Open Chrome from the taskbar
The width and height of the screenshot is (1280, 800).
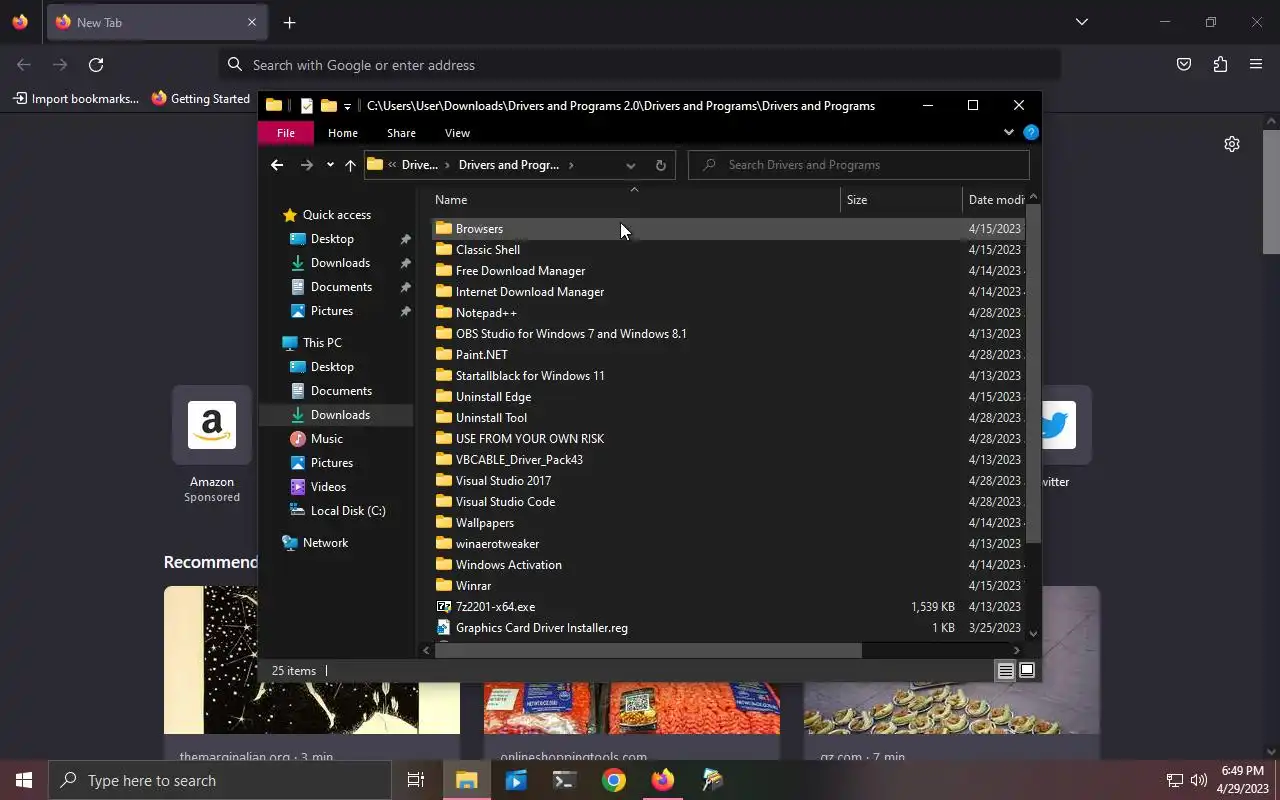click(614, 780)
